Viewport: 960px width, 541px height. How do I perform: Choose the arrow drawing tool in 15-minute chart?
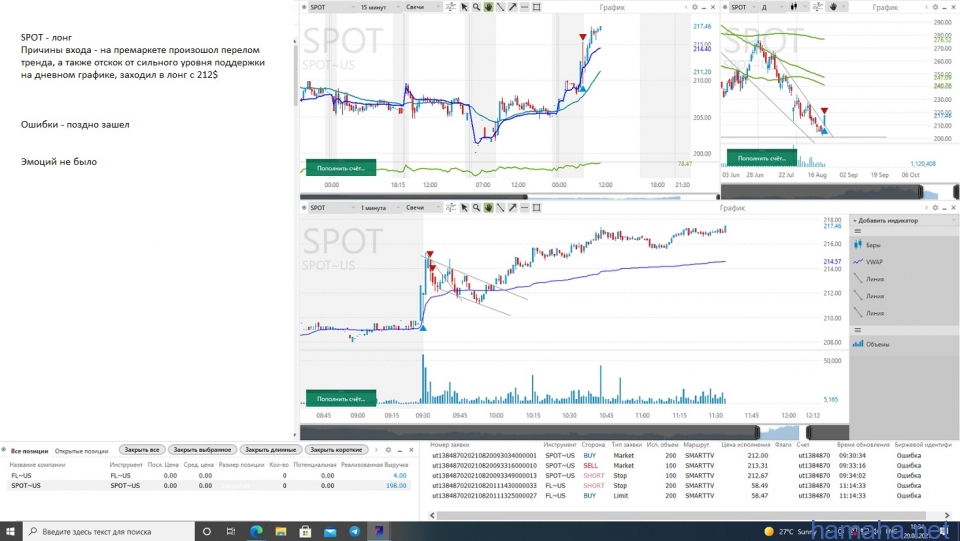(x=512, y=7)
